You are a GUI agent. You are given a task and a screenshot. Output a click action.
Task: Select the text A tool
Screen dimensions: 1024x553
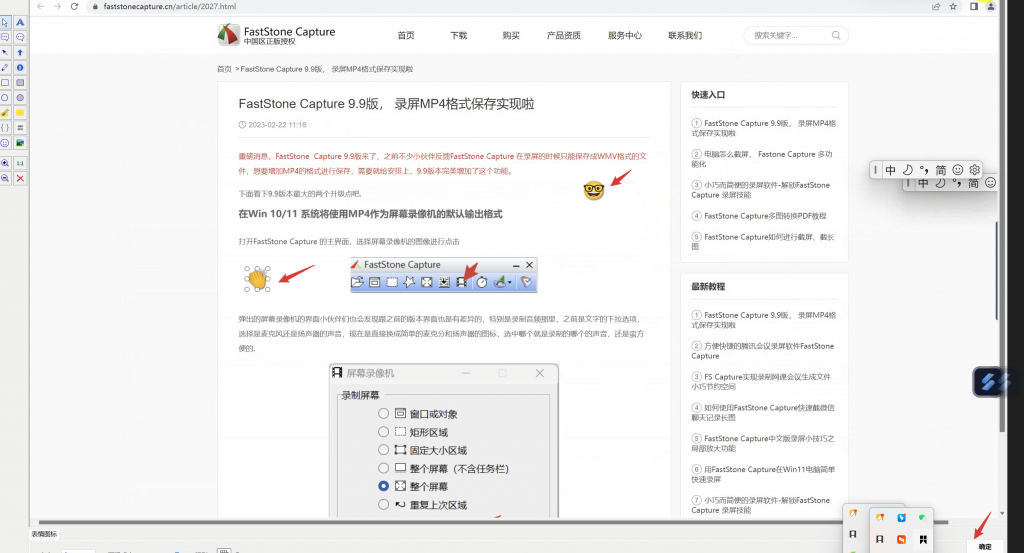20,22
